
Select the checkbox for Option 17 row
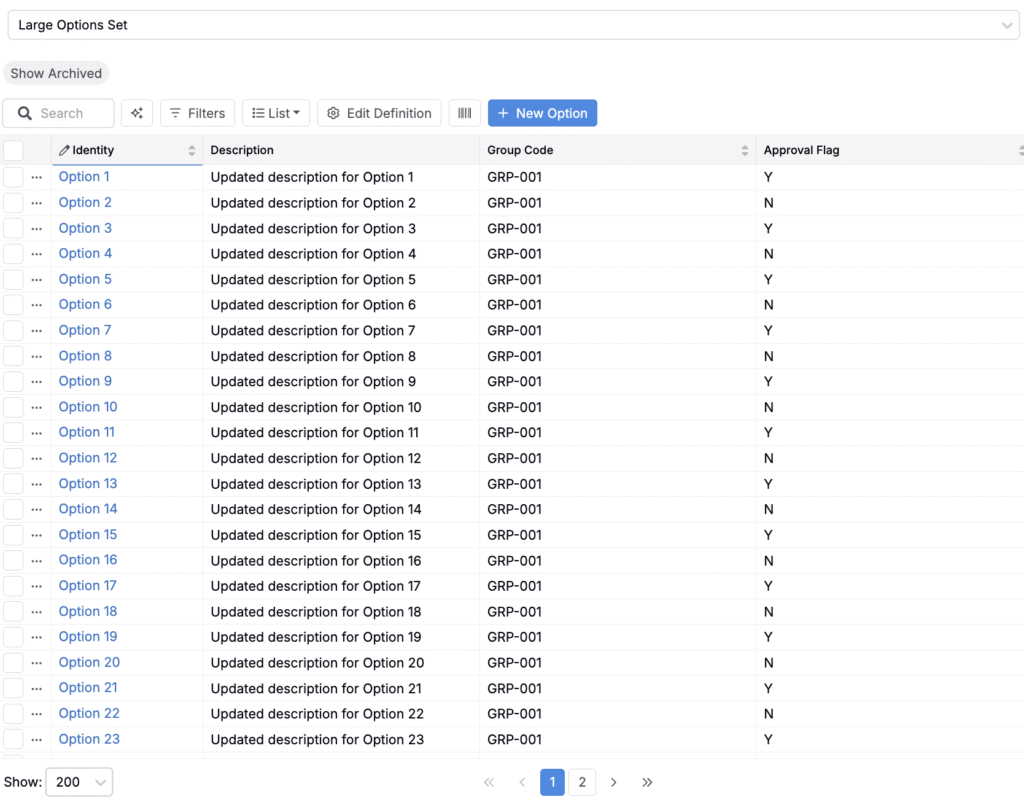14,586
